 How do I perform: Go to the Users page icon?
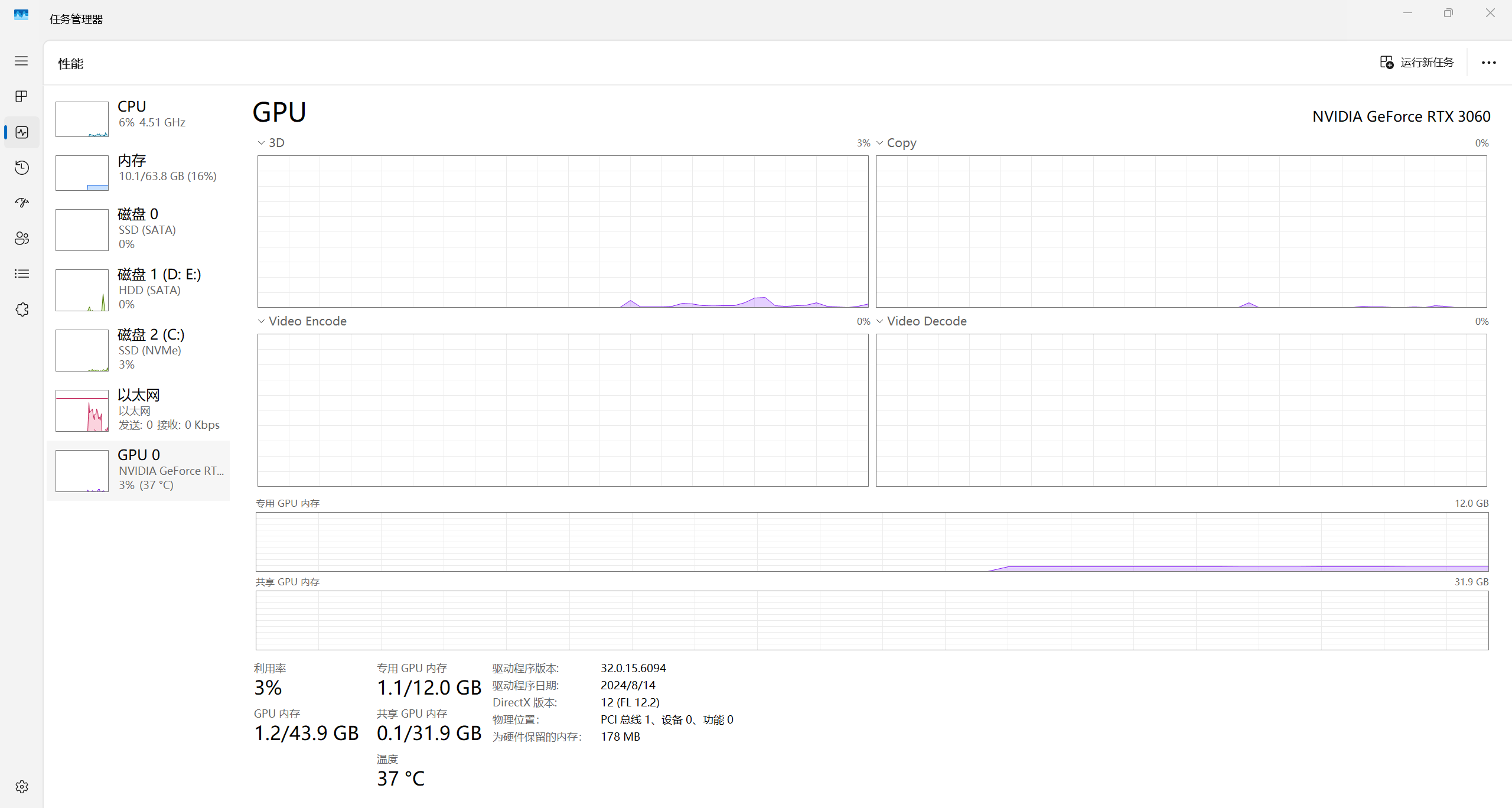[21, 239]
